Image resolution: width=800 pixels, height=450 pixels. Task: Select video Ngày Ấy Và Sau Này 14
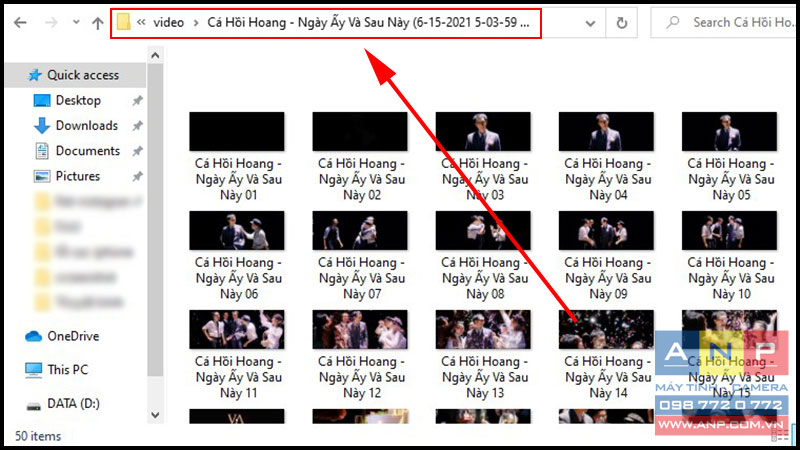pyautogui.click(x=607, y=355)
